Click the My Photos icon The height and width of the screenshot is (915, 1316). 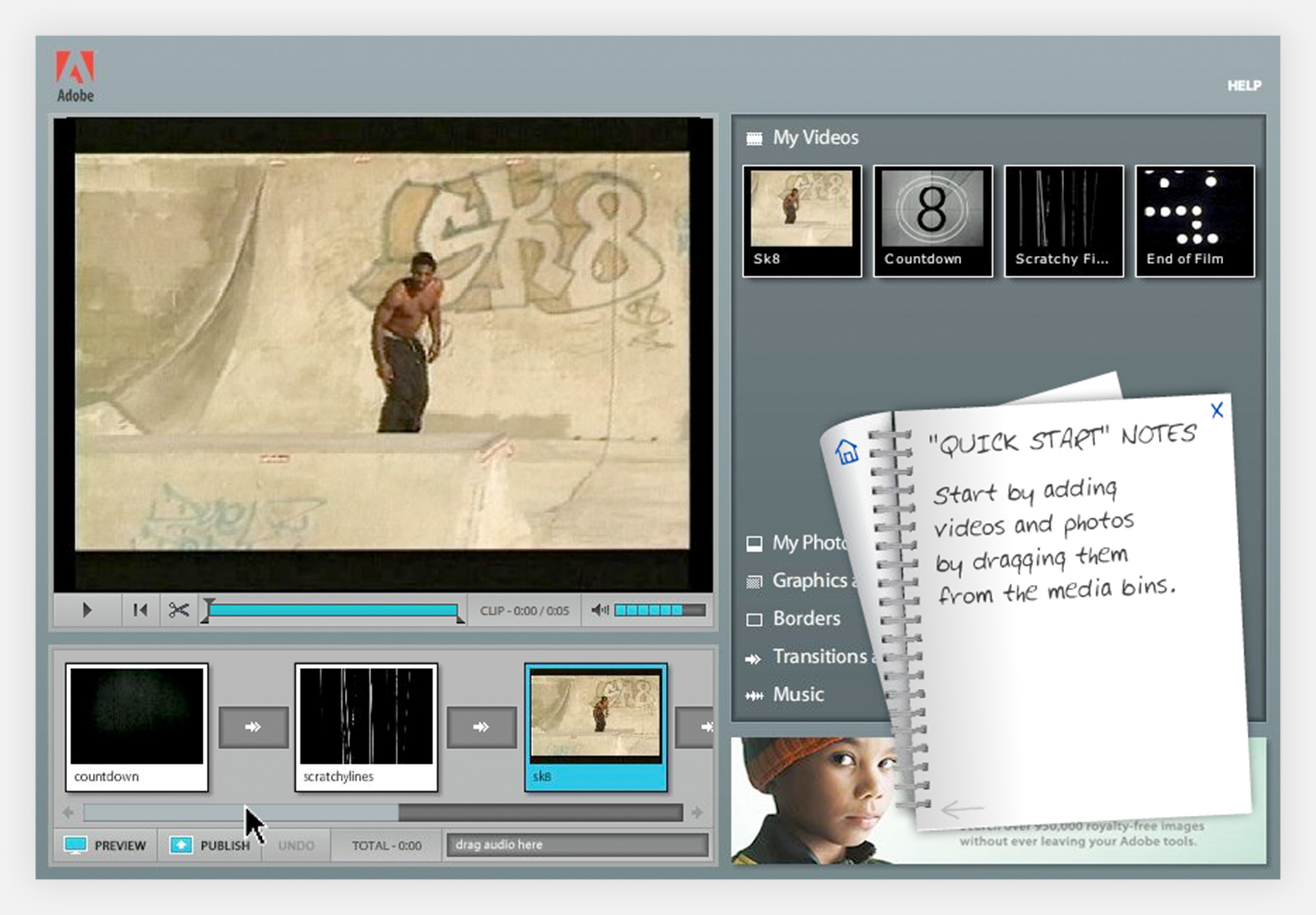coord(754,543)
